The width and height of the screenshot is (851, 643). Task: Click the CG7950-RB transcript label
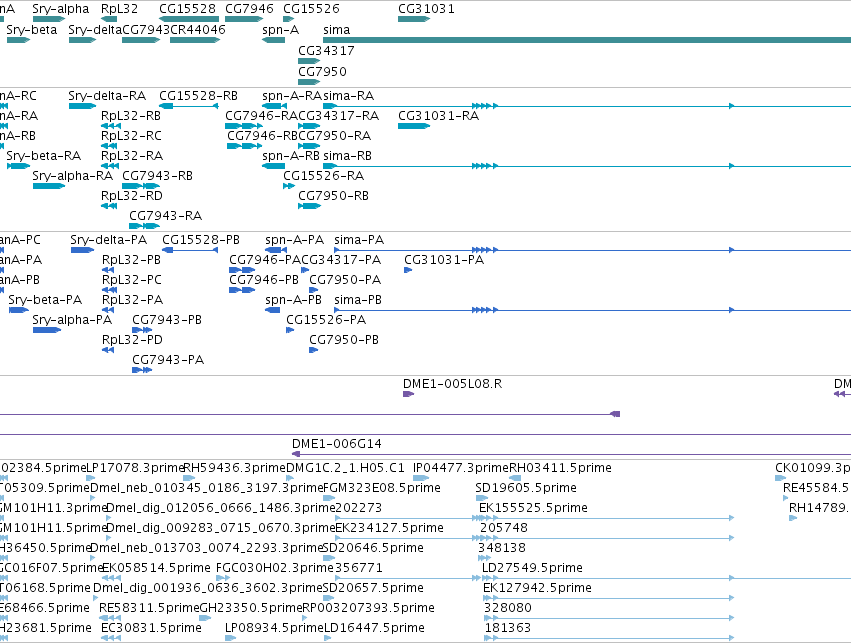[x=333, y=196]
